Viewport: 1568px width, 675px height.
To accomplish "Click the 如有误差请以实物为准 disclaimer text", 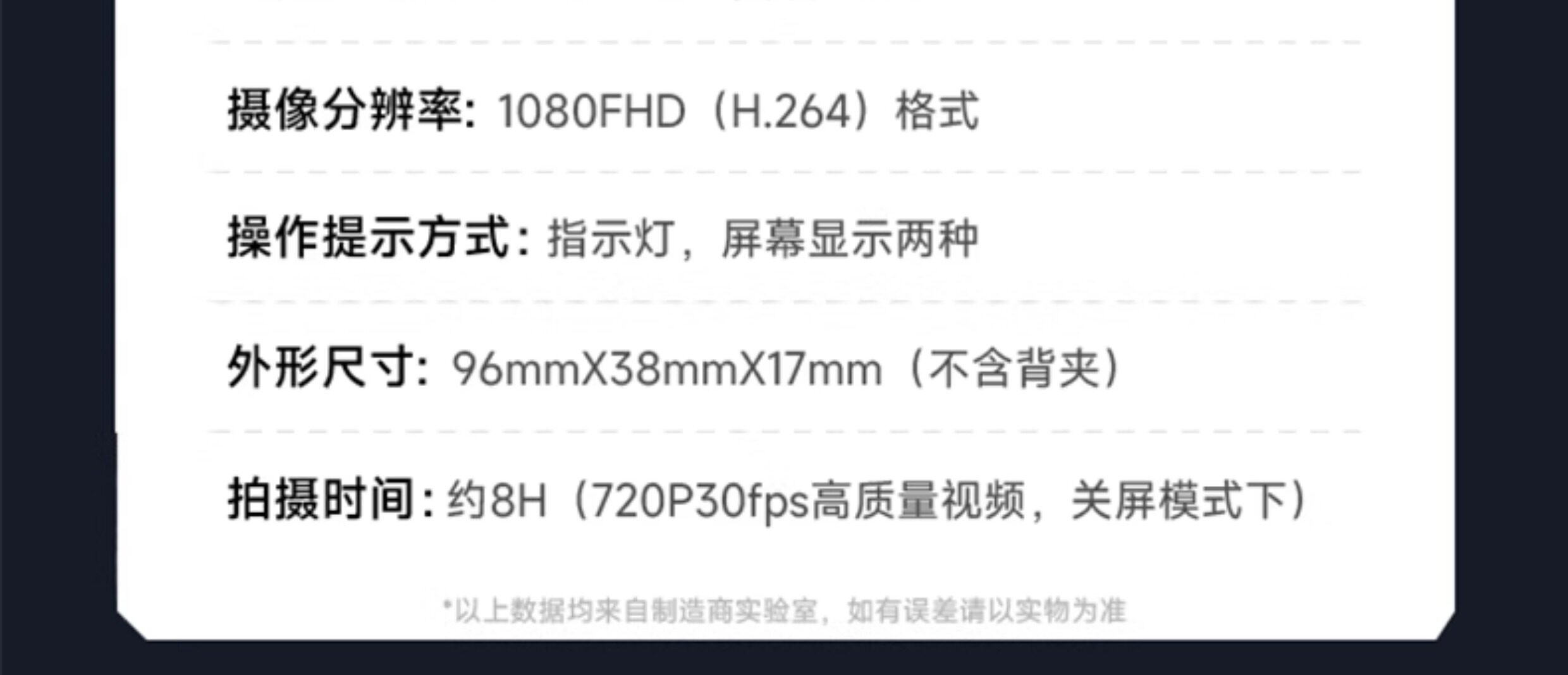I will pos(986,611).
